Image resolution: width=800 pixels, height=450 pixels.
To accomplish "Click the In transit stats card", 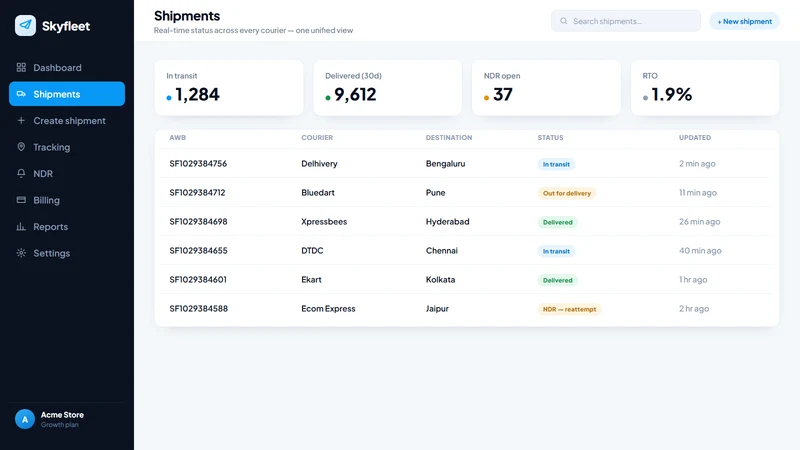I will click(229, 87).
